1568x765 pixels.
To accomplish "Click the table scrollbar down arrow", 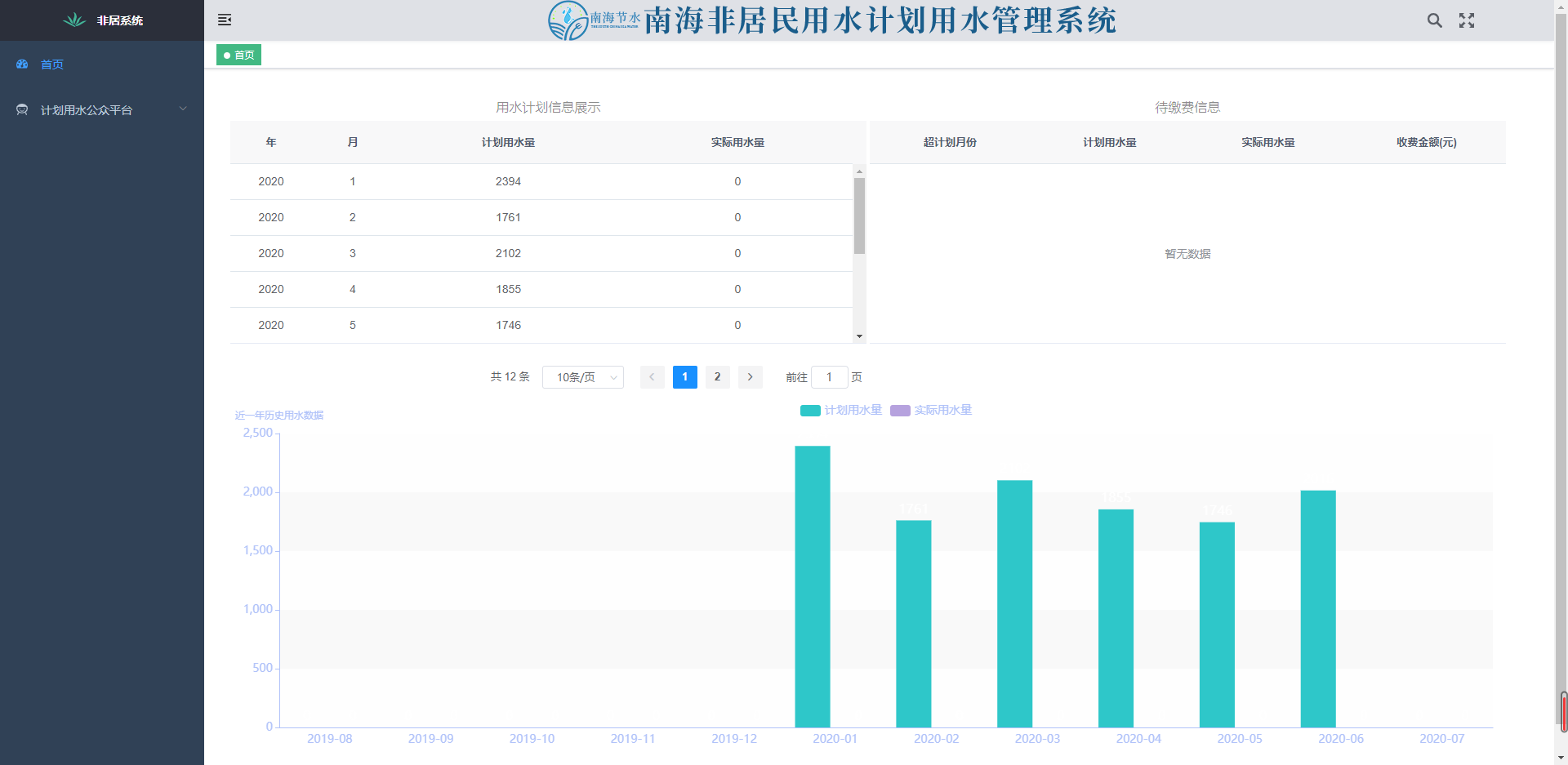I will (x=859, y=336).
